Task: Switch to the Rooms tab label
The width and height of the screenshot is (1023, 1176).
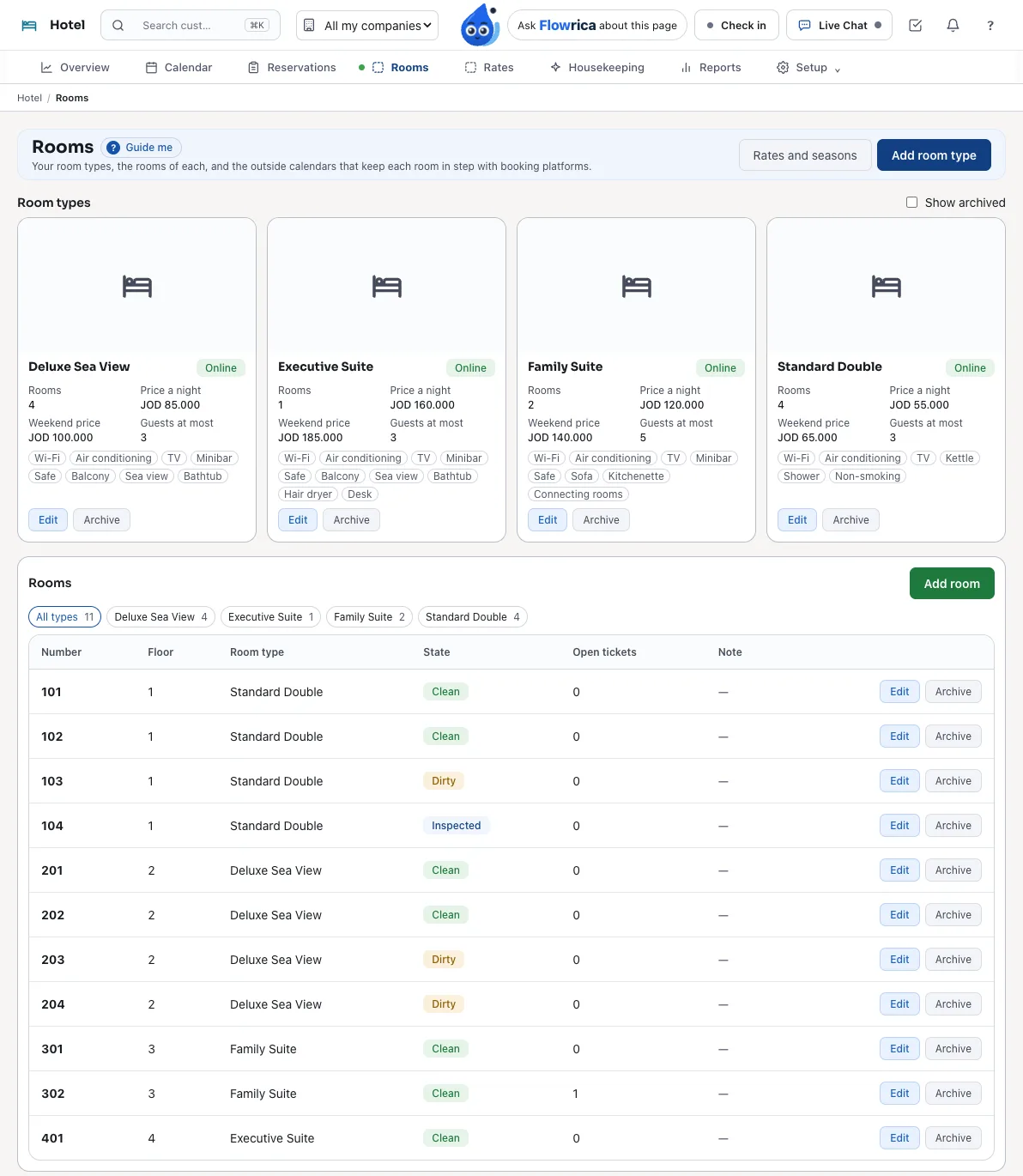Action: click(x=409, y=68)
